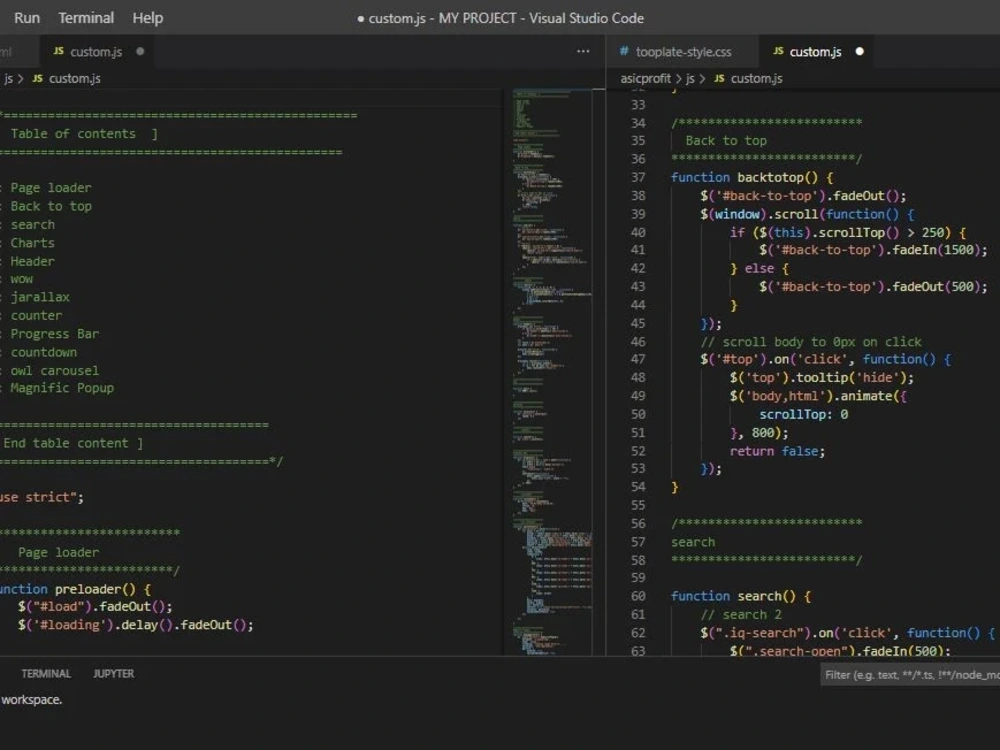
Task: Select custom.js tab in right editor group
Action: [815, 52]
